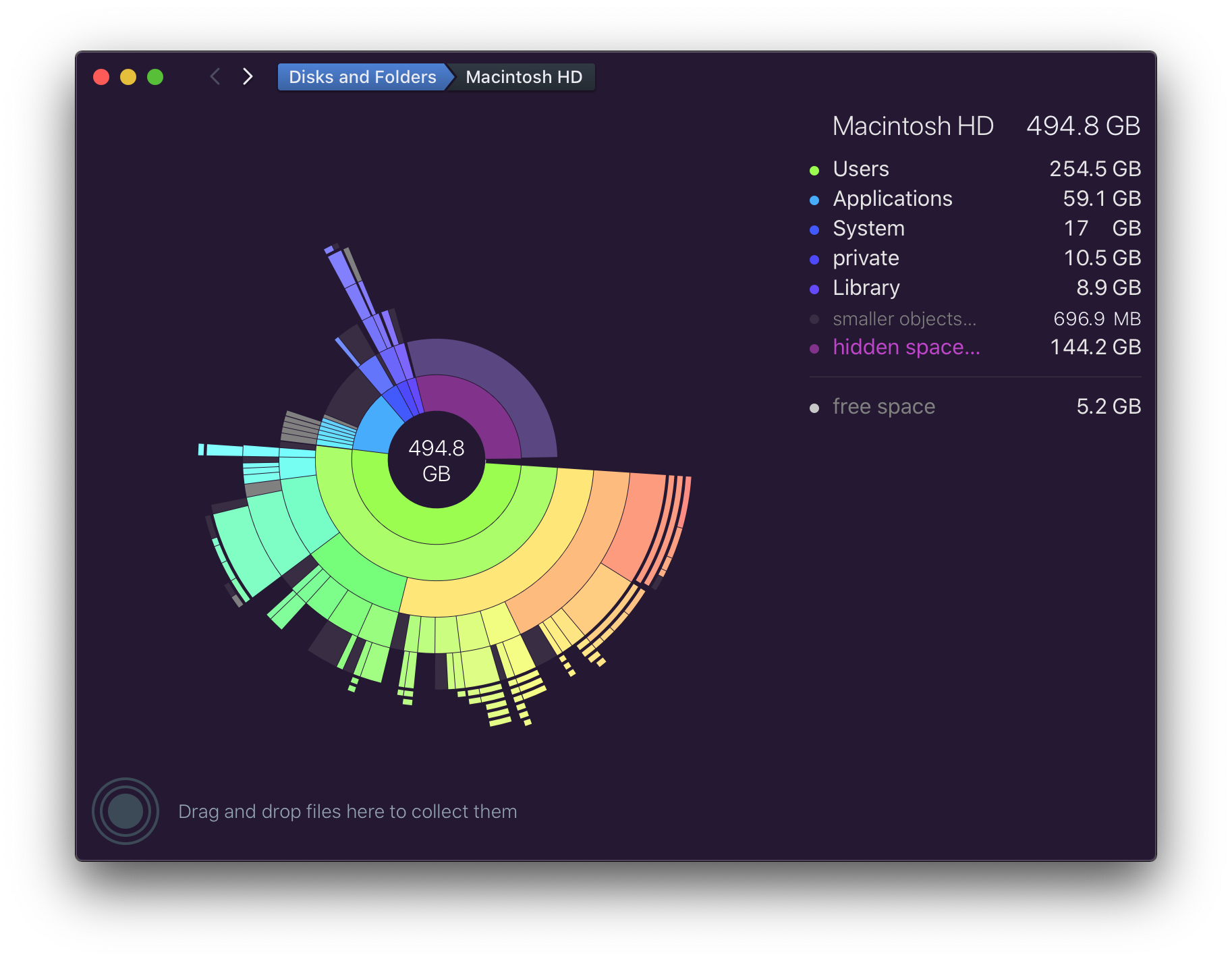Click the indigo dot beside private

[x=814, y=260]
